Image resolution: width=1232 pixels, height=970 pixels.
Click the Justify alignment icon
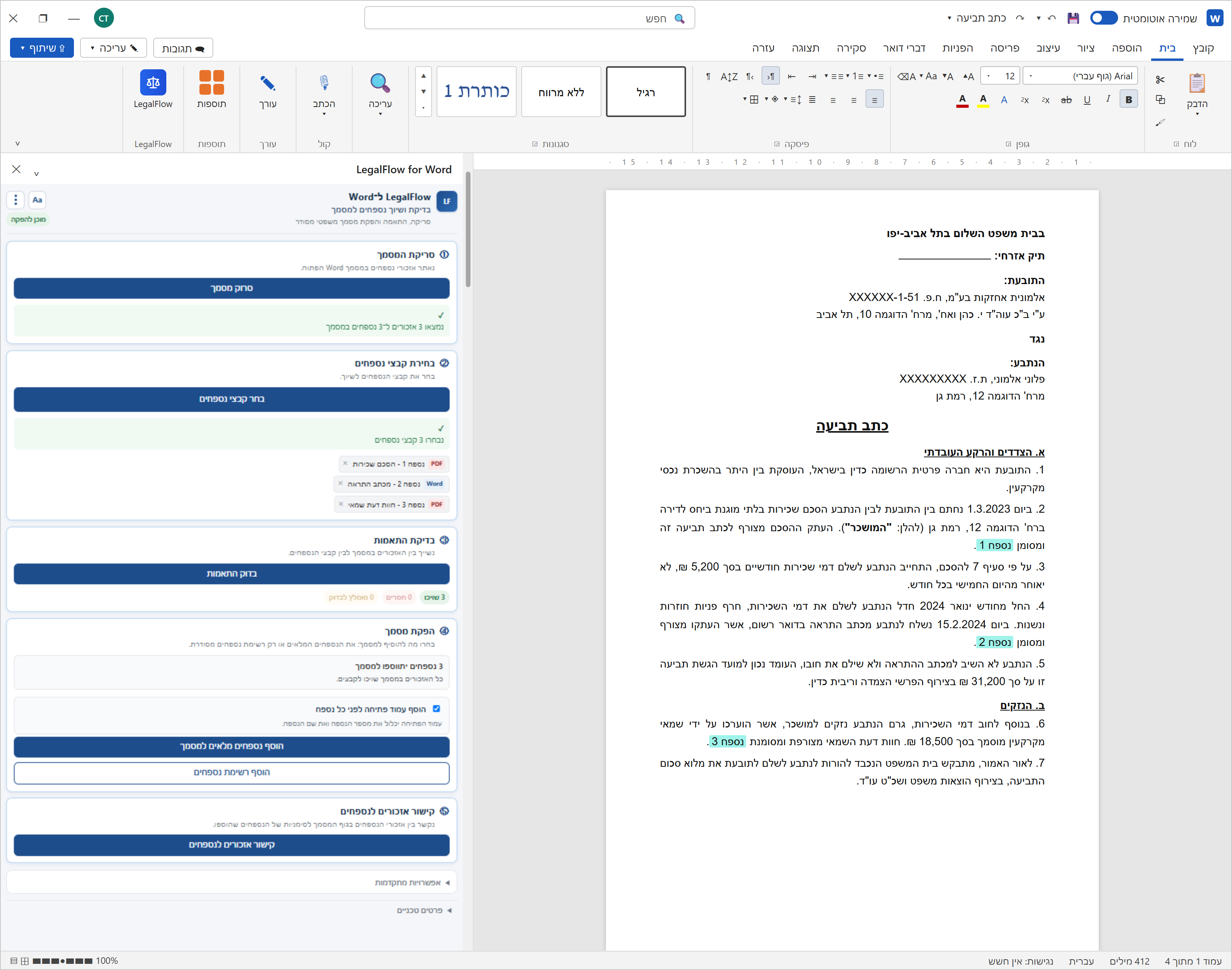(812, 100)
